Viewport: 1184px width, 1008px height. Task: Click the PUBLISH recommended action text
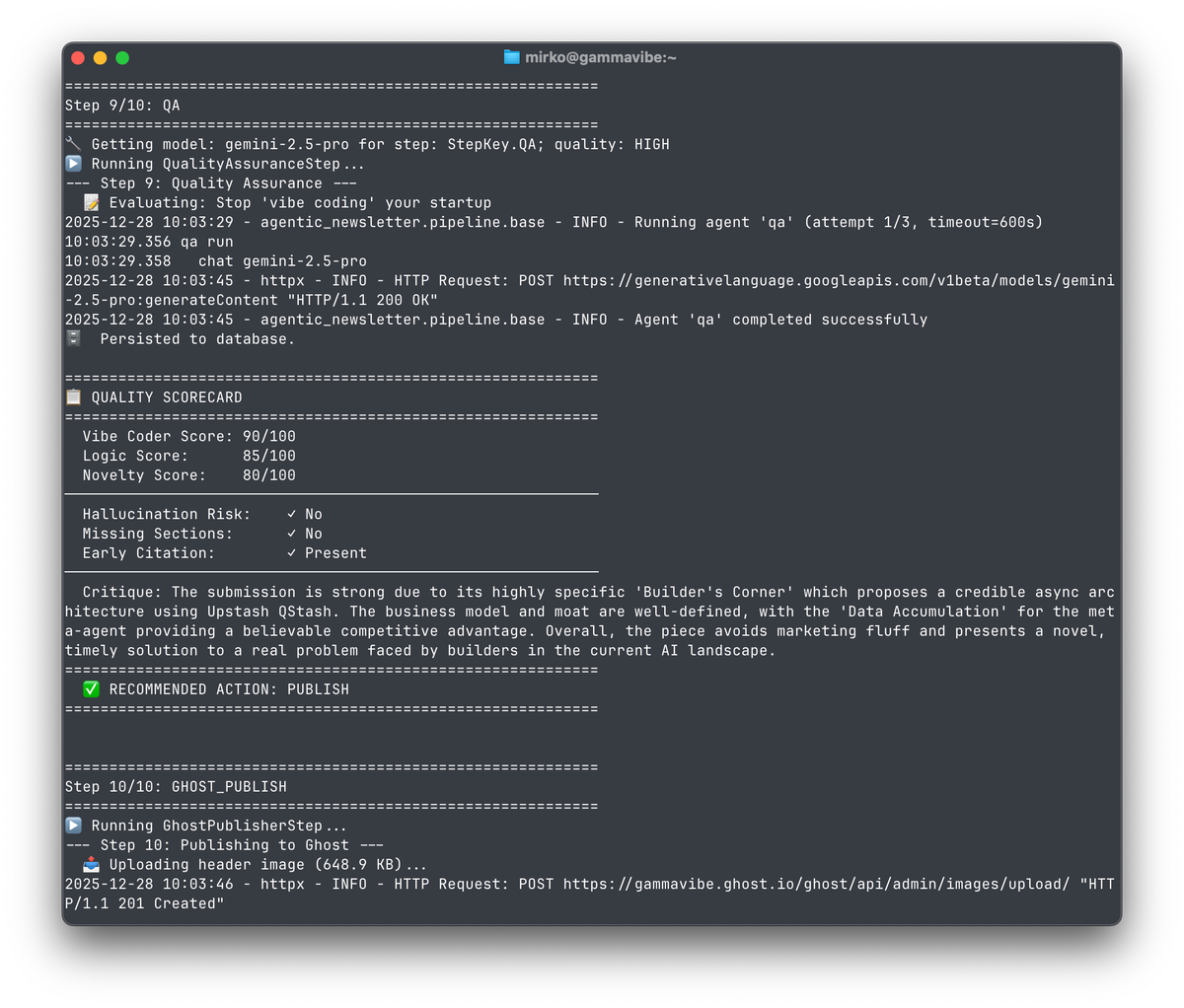pyautogui.click(x=316, y=688)
